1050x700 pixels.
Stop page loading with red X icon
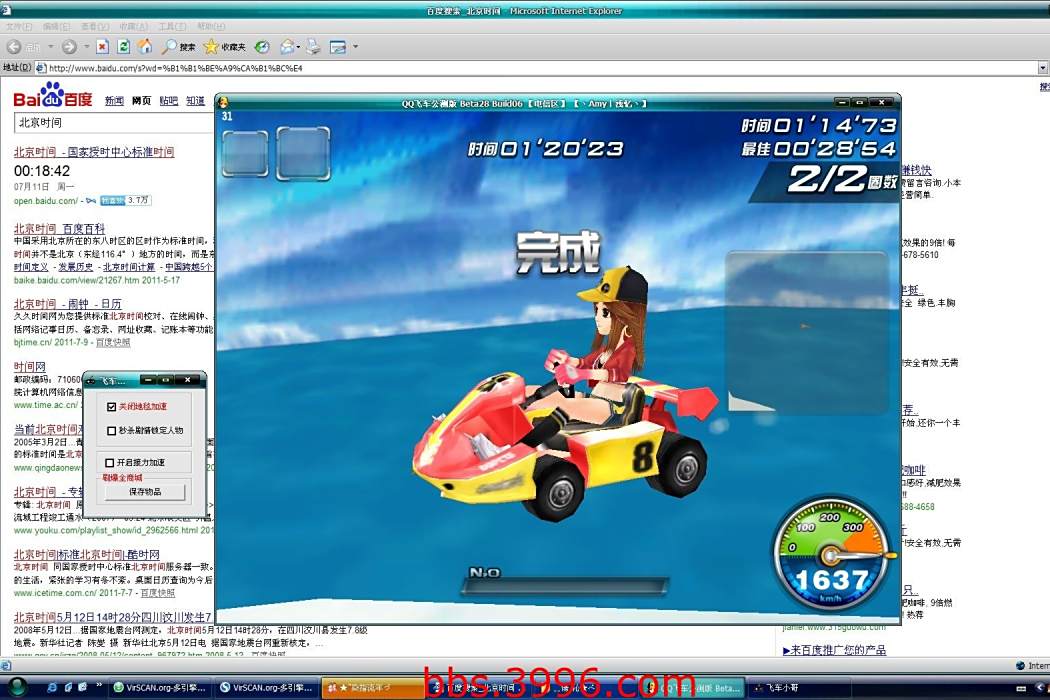click(x=102, y=47)
